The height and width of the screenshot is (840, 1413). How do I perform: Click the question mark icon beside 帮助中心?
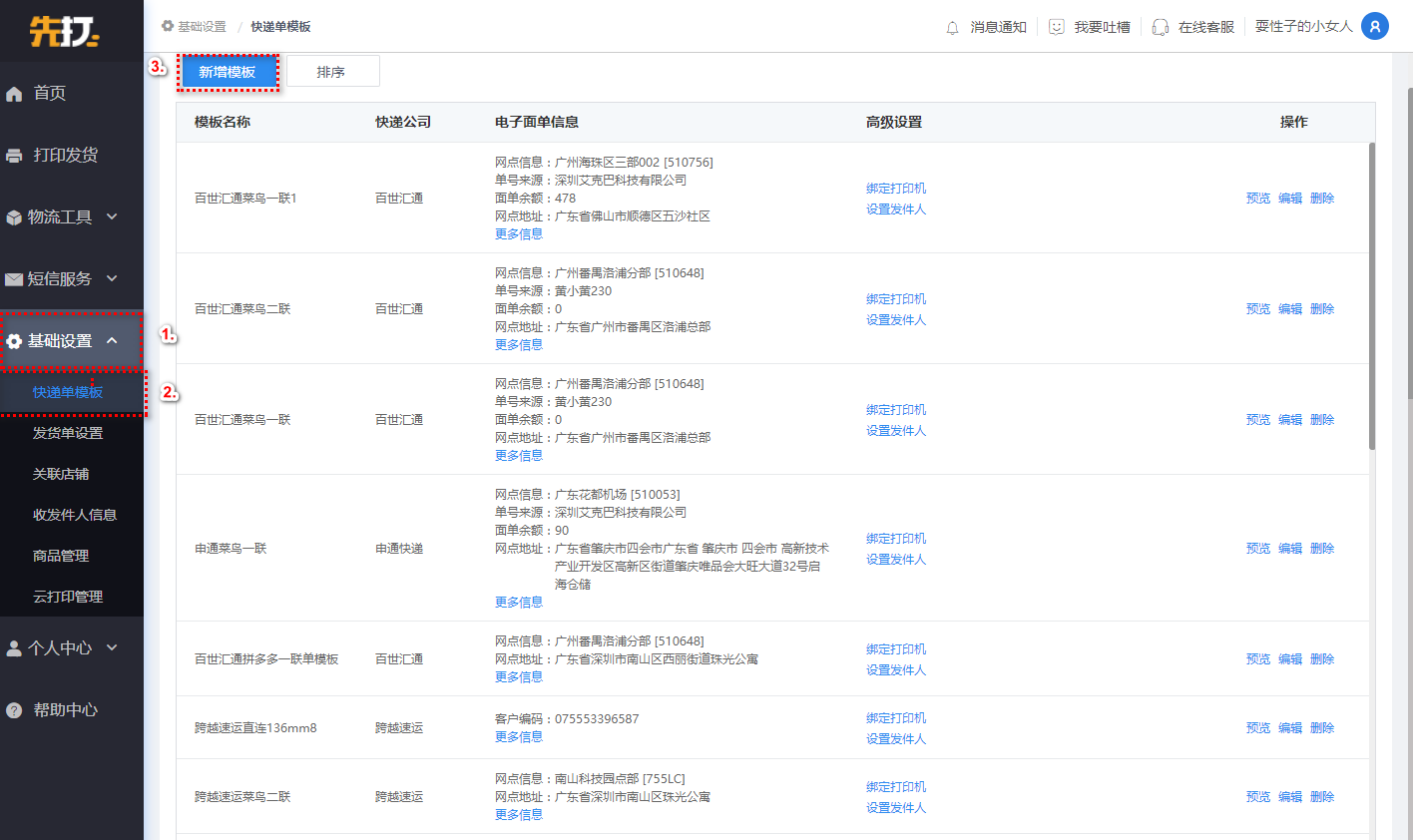[x=14, y=710]
